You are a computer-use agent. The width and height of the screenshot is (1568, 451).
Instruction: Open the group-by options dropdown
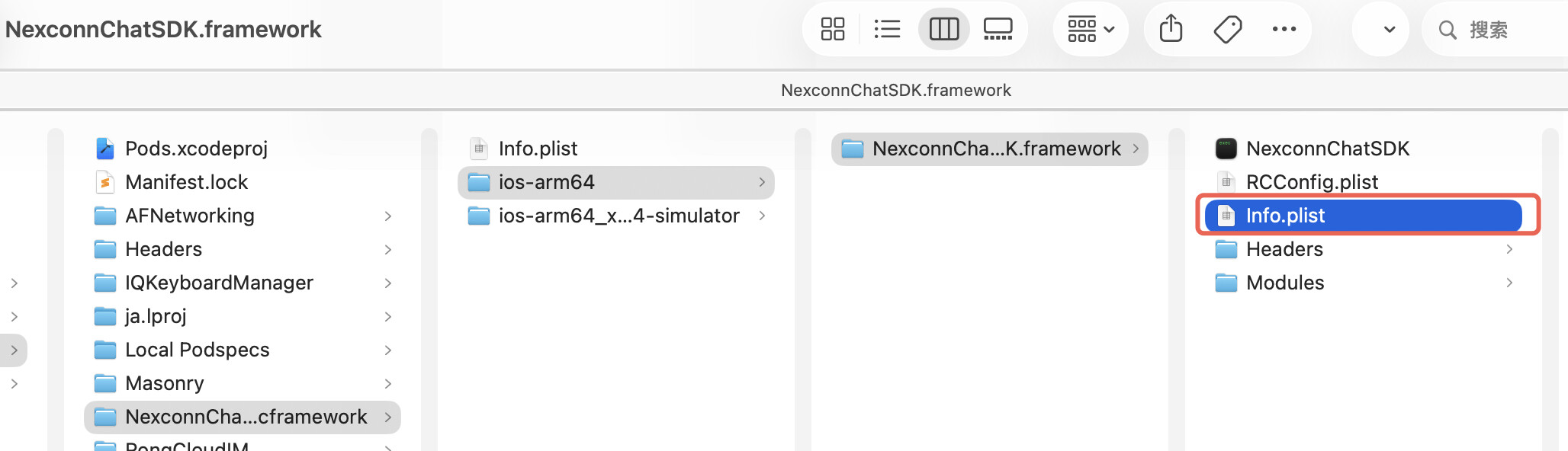[1091, 30]
